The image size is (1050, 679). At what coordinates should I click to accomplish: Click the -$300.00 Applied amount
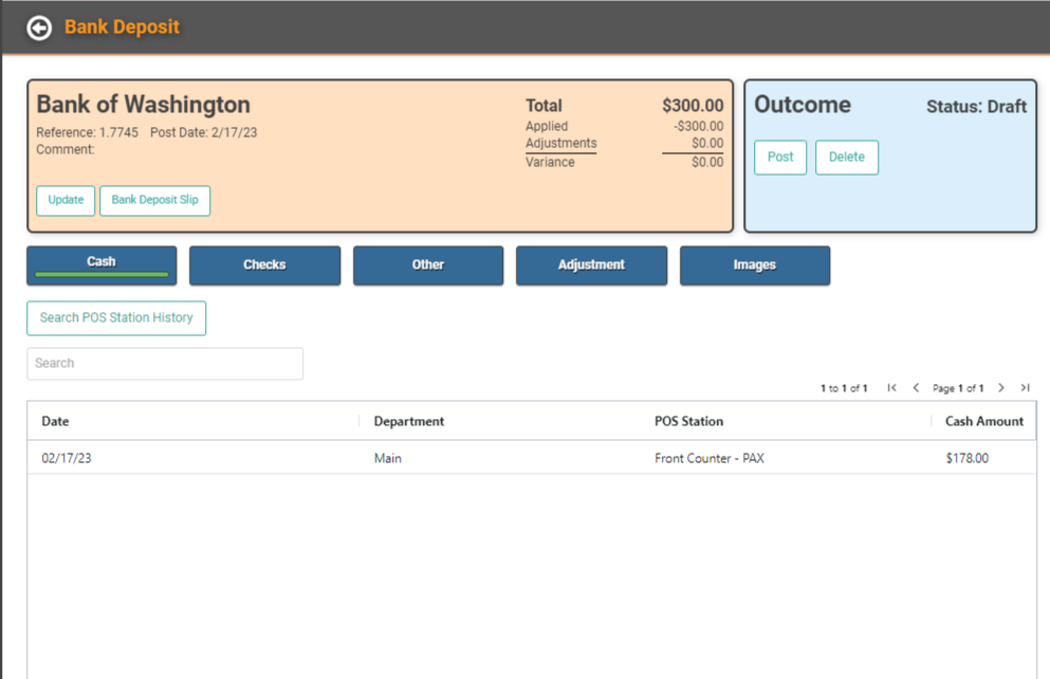(x=698, y=126)
